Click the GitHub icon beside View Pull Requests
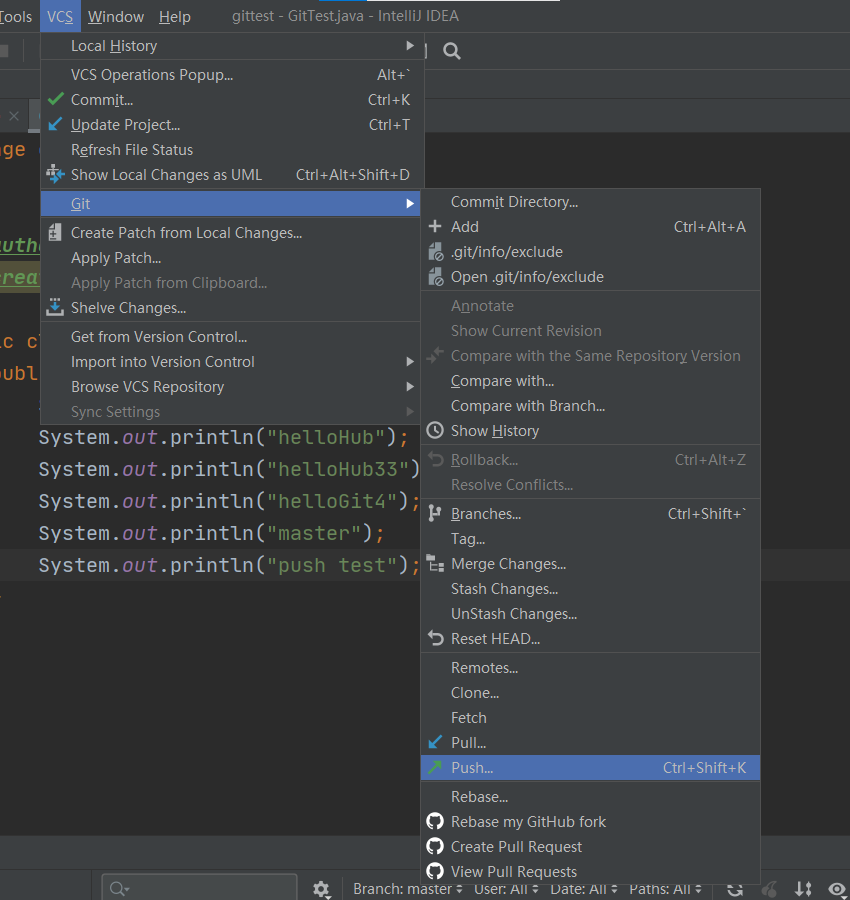 tap(435, 871)
